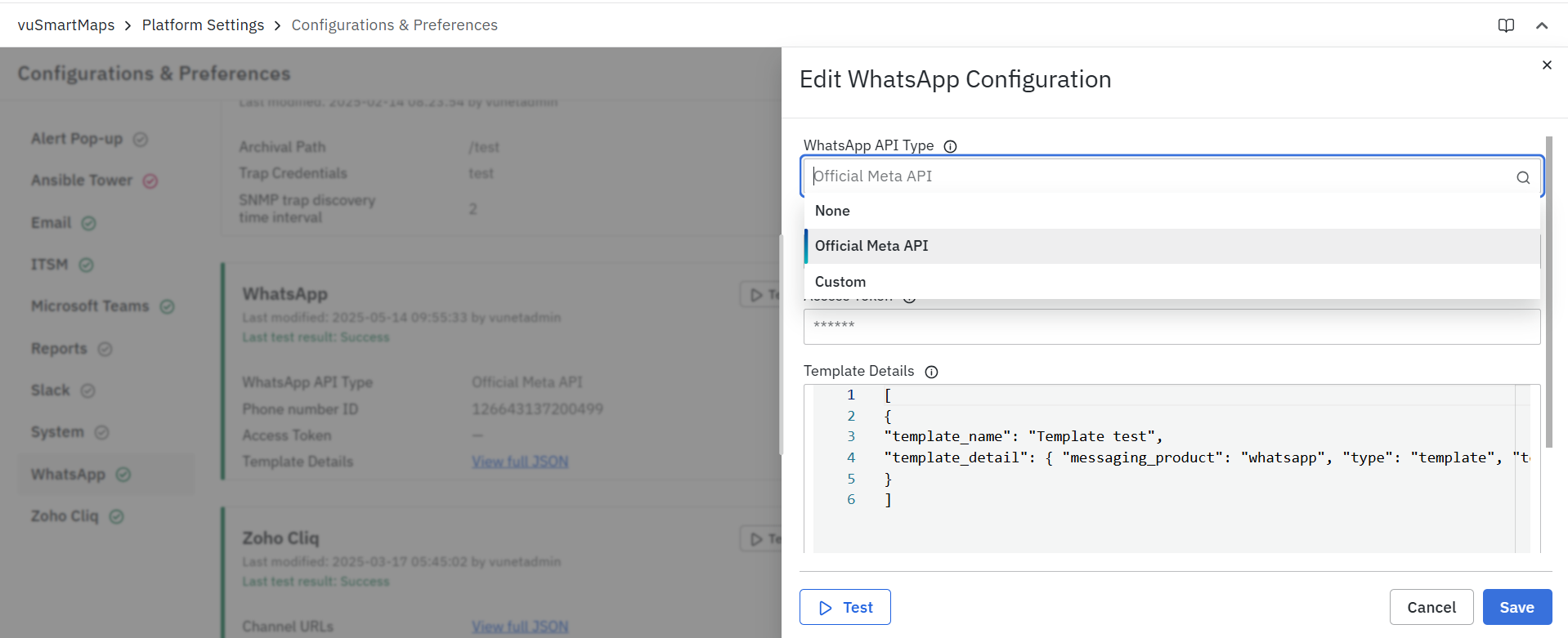
Task: Pick Custom from the API type list
Action: (840, 282)
